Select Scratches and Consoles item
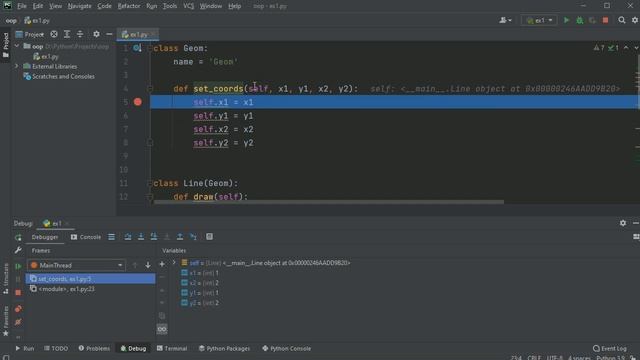 tap(59, 76)
